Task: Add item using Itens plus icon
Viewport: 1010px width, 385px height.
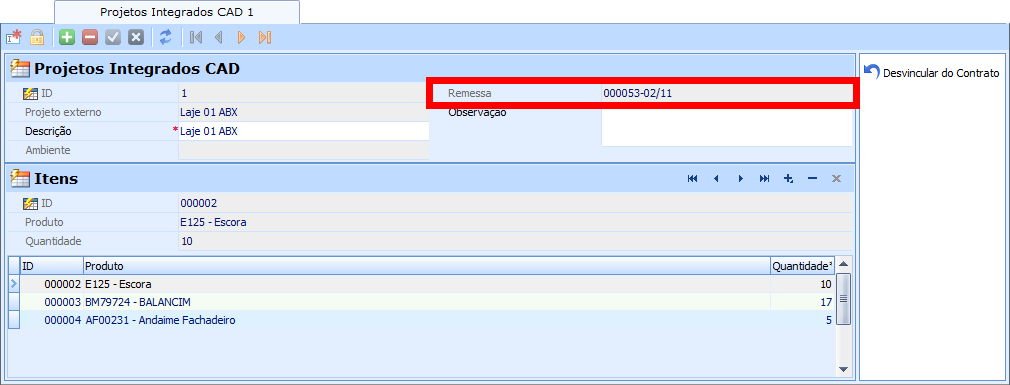Action: pyautogui.click(x=788, y=178)
